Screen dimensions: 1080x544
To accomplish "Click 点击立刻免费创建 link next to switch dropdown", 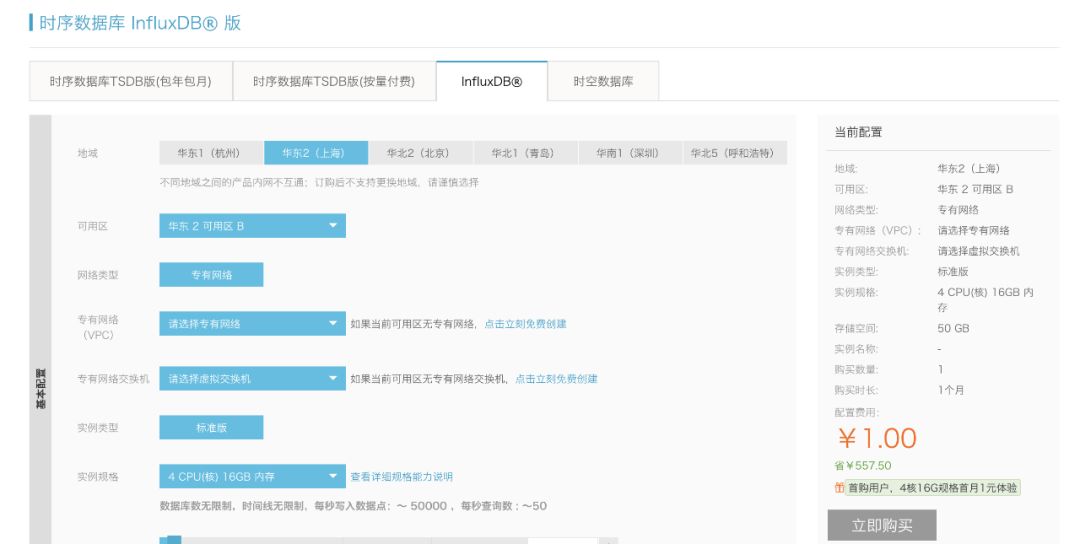I will [557, 379].
